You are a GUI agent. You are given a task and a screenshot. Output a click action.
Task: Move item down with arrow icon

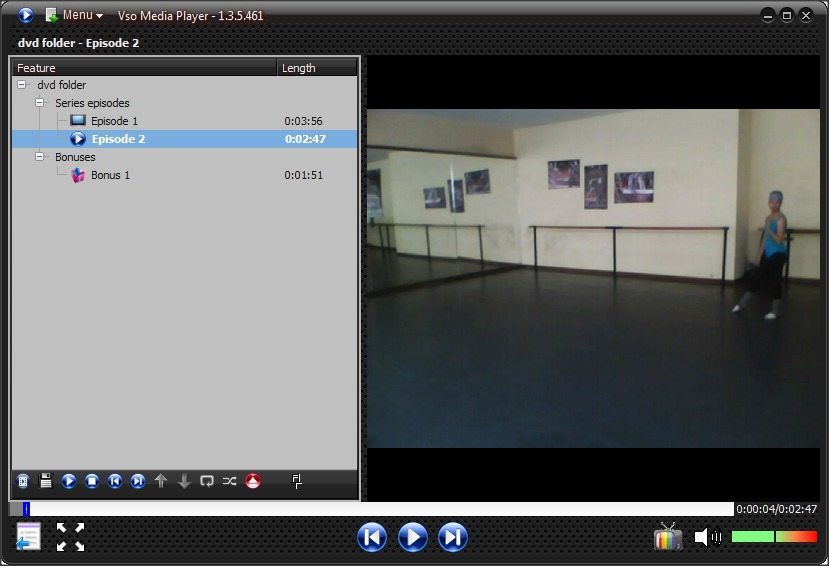(x=184, y=481)
